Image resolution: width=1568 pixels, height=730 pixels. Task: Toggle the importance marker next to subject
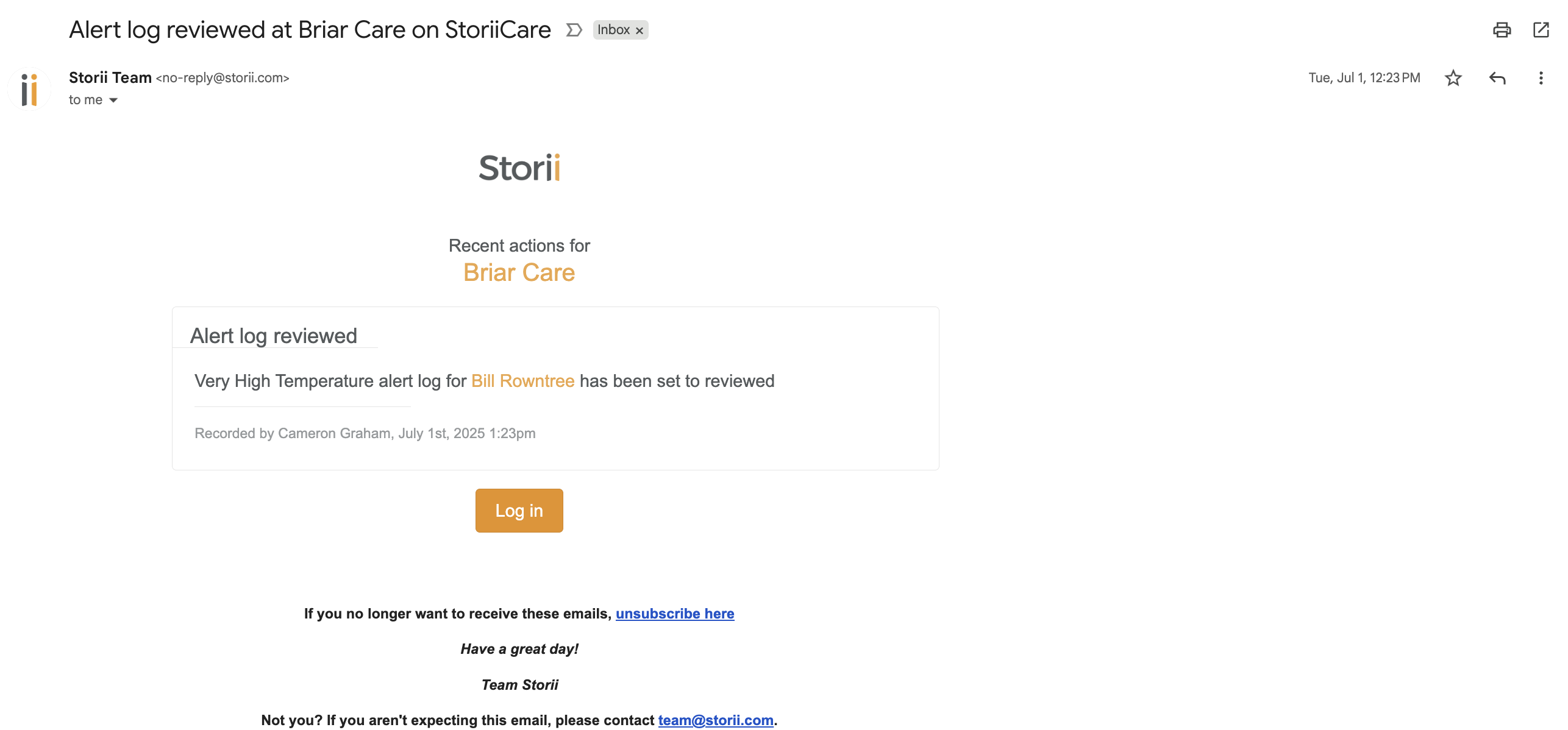[x=574, y=30]
